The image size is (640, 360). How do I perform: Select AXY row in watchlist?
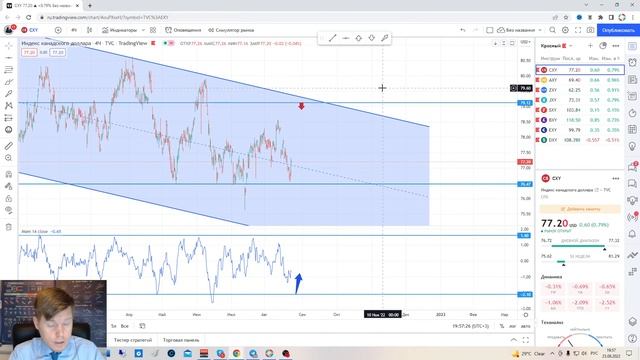coord(580,80)
